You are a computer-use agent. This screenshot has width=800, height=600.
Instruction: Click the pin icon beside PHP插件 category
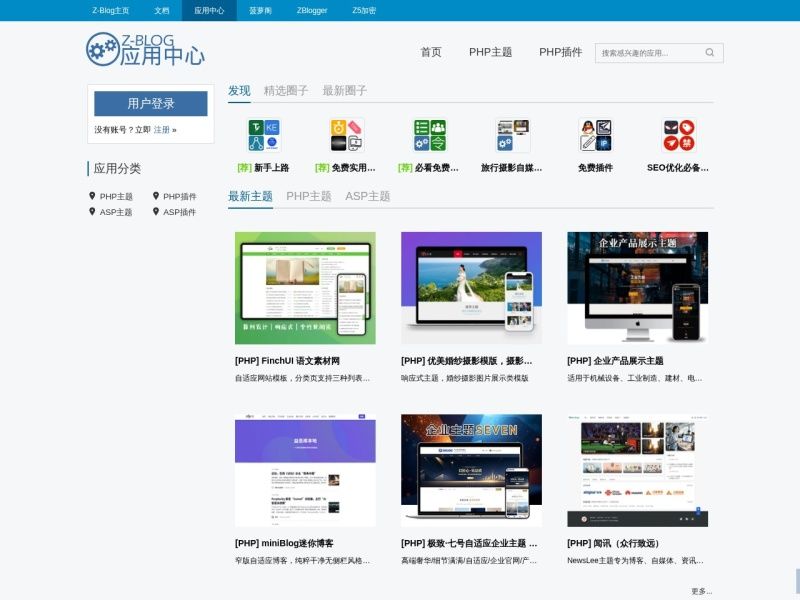[x=156, y=196]
